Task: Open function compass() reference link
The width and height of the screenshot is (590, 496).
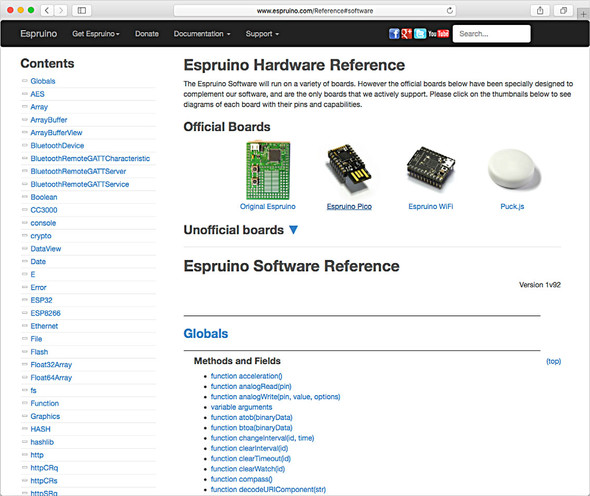Action: [242, 479]
